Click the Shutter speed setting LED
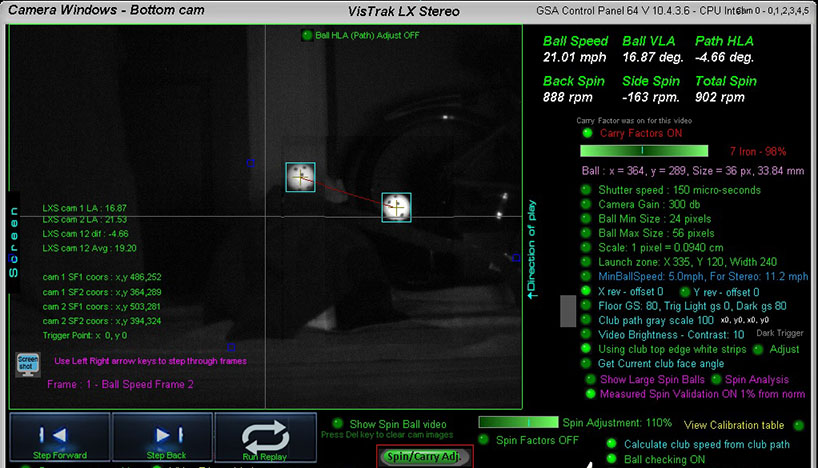 (x=586, y=189)
